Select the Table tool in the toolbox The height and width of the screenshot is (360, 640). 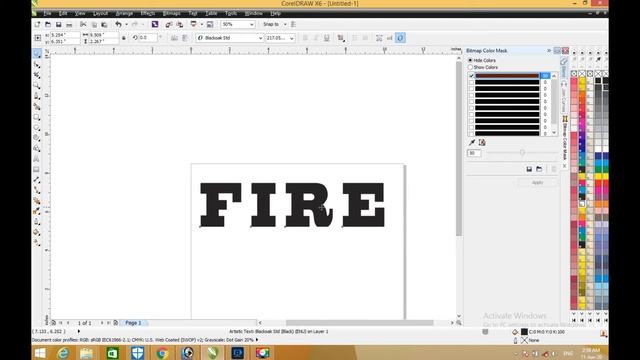37,169
